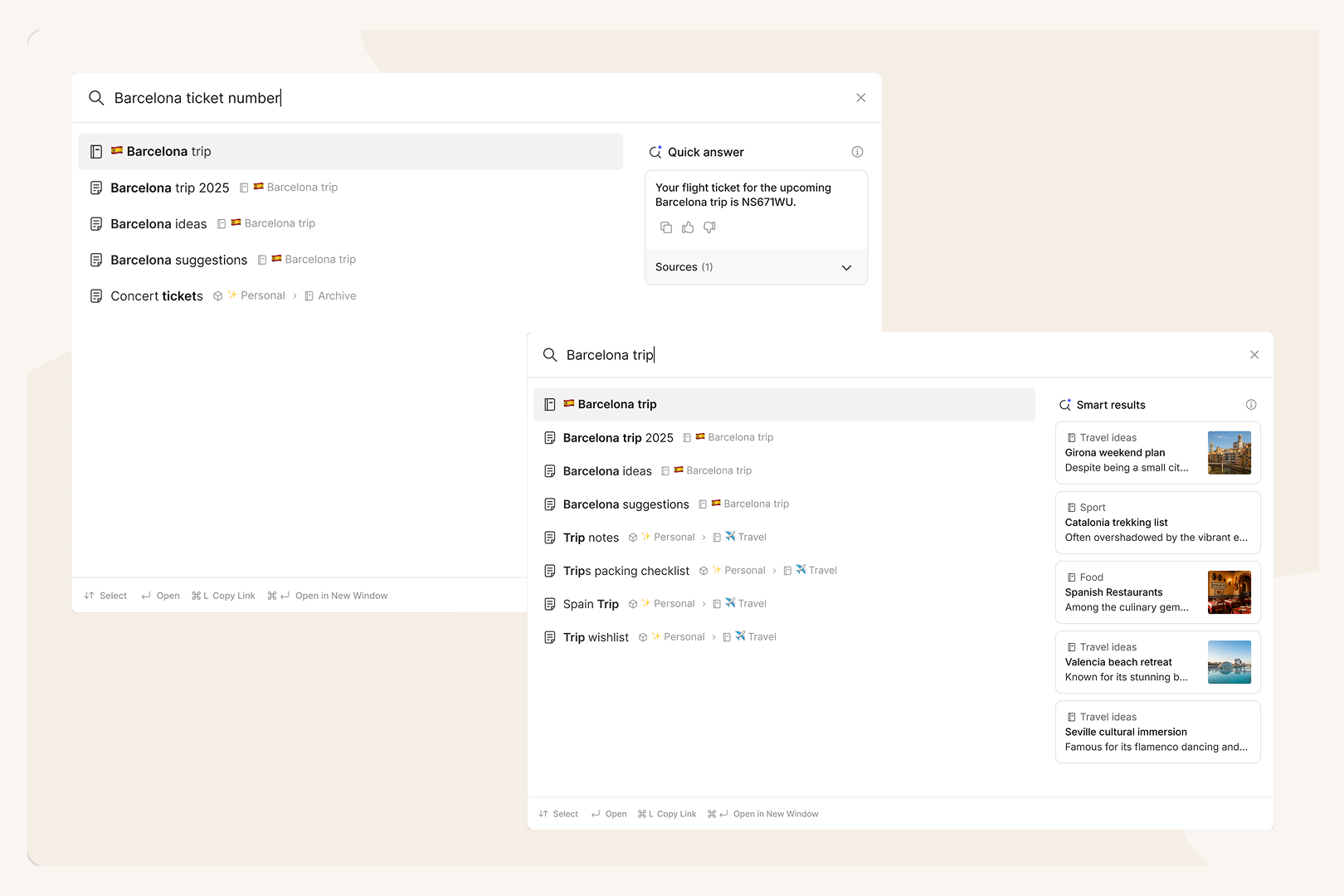
Task: Open Catalonia trekking list card
Action: point(1157,523)
